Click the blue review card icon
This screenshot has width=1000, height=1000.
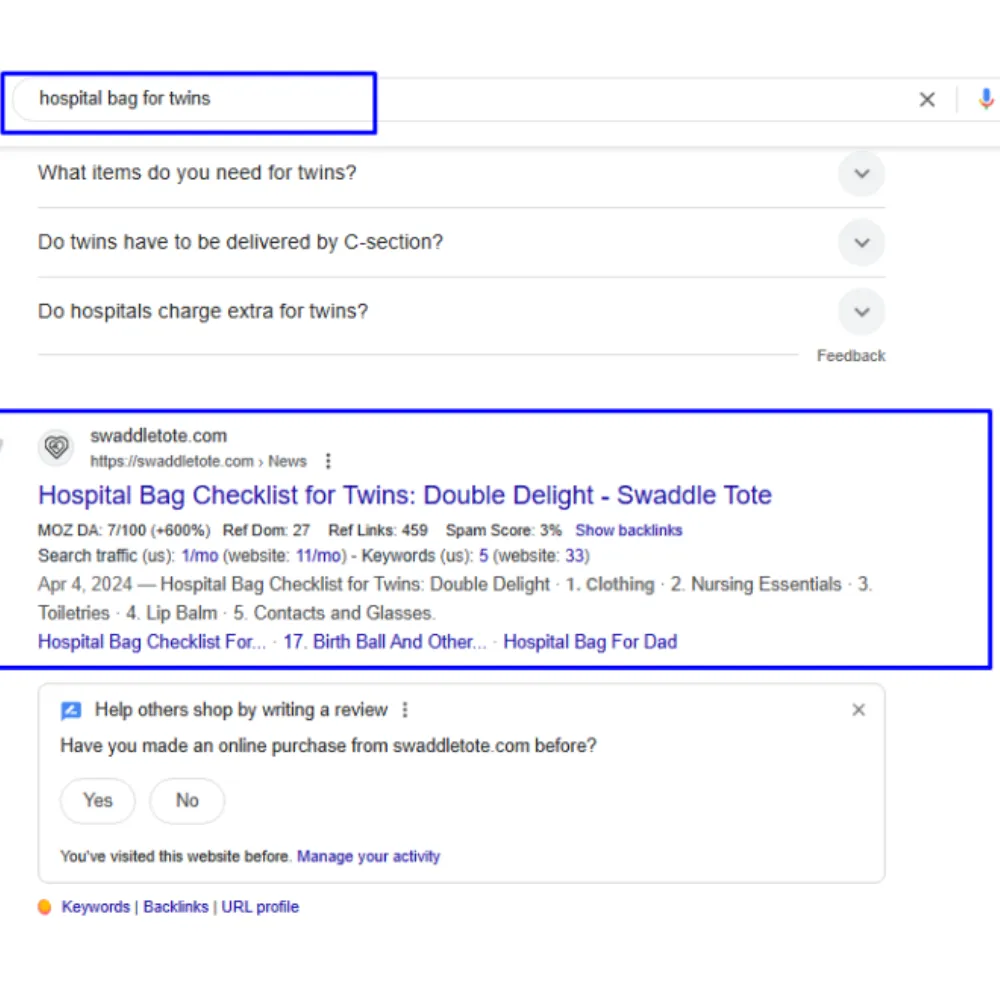pos(70,711)
